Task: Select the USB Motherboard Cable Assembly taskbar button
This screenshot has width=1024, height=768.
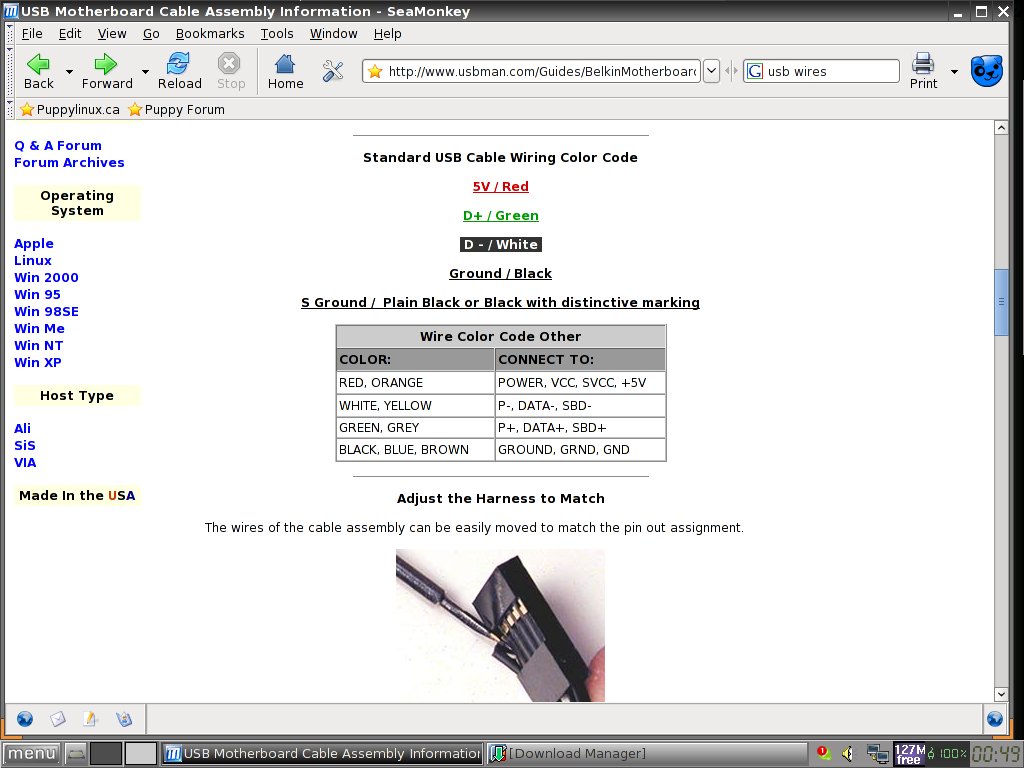Action: pos(322,754)
